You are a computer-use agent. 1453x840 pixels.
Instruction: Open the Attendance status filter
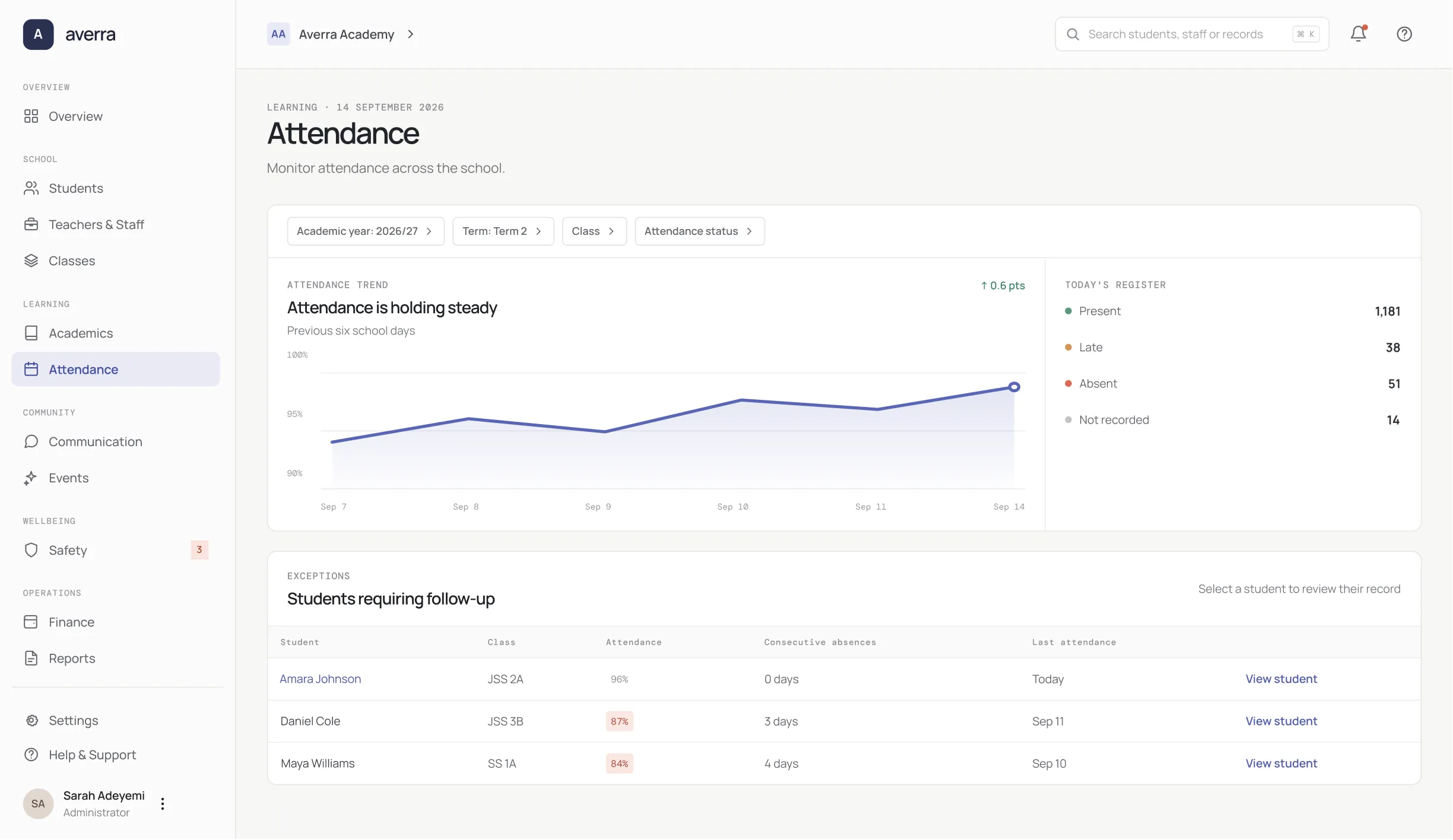click(700, 231)
